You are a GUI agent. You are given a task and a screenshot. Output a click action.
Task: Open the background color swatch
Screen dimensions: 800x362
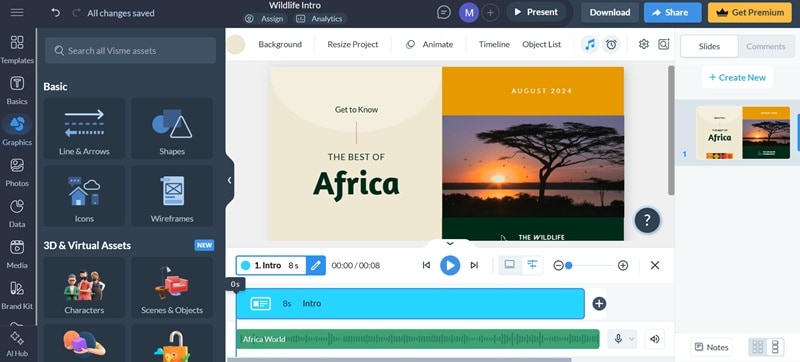coord(236,44)
